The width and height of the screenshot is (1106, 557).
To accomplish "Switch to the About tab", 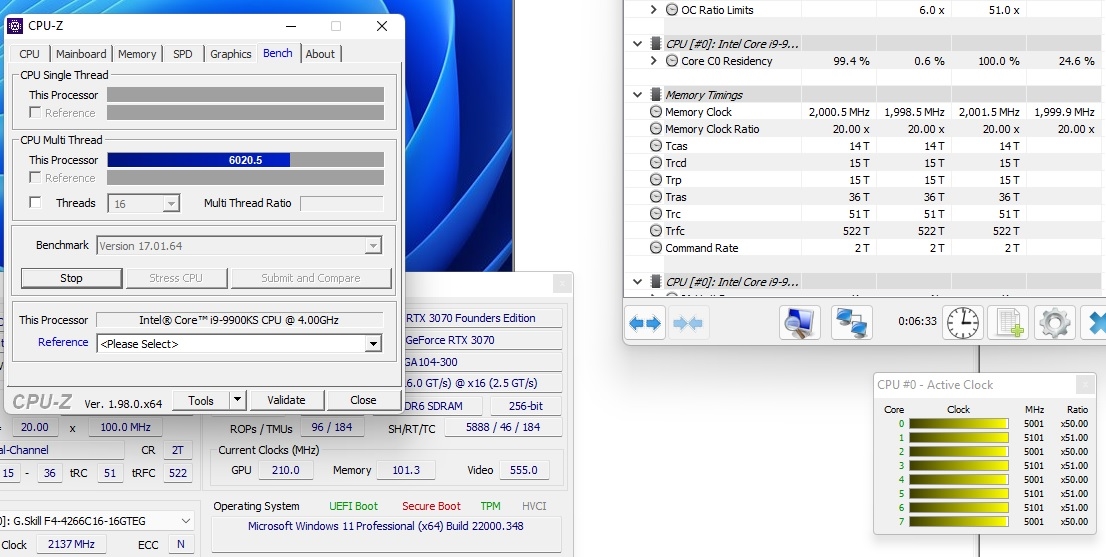I will (x=320, y=54).
